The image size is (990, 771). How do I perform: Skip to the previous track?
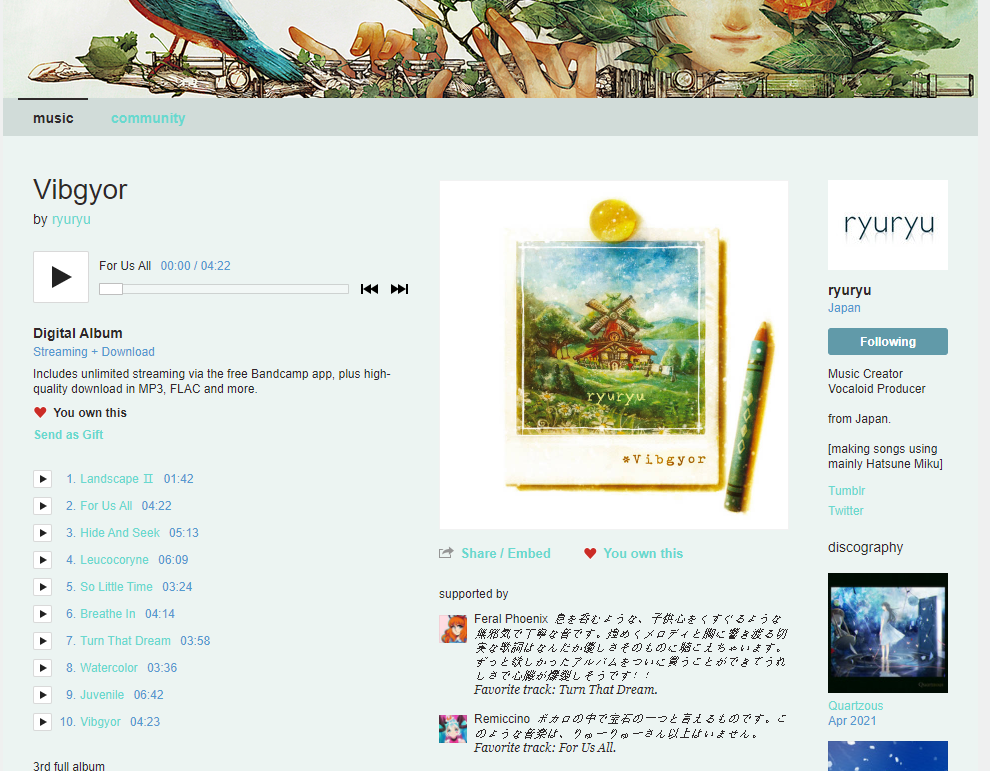click(369, 289)
